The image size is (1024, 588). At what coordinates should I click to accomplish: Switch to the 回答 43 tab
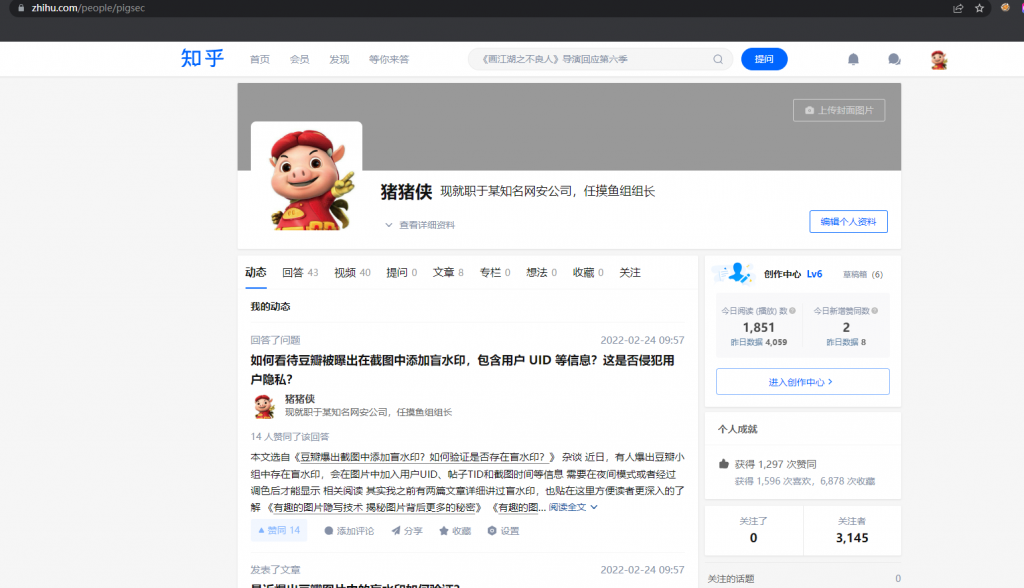point(300,272)
